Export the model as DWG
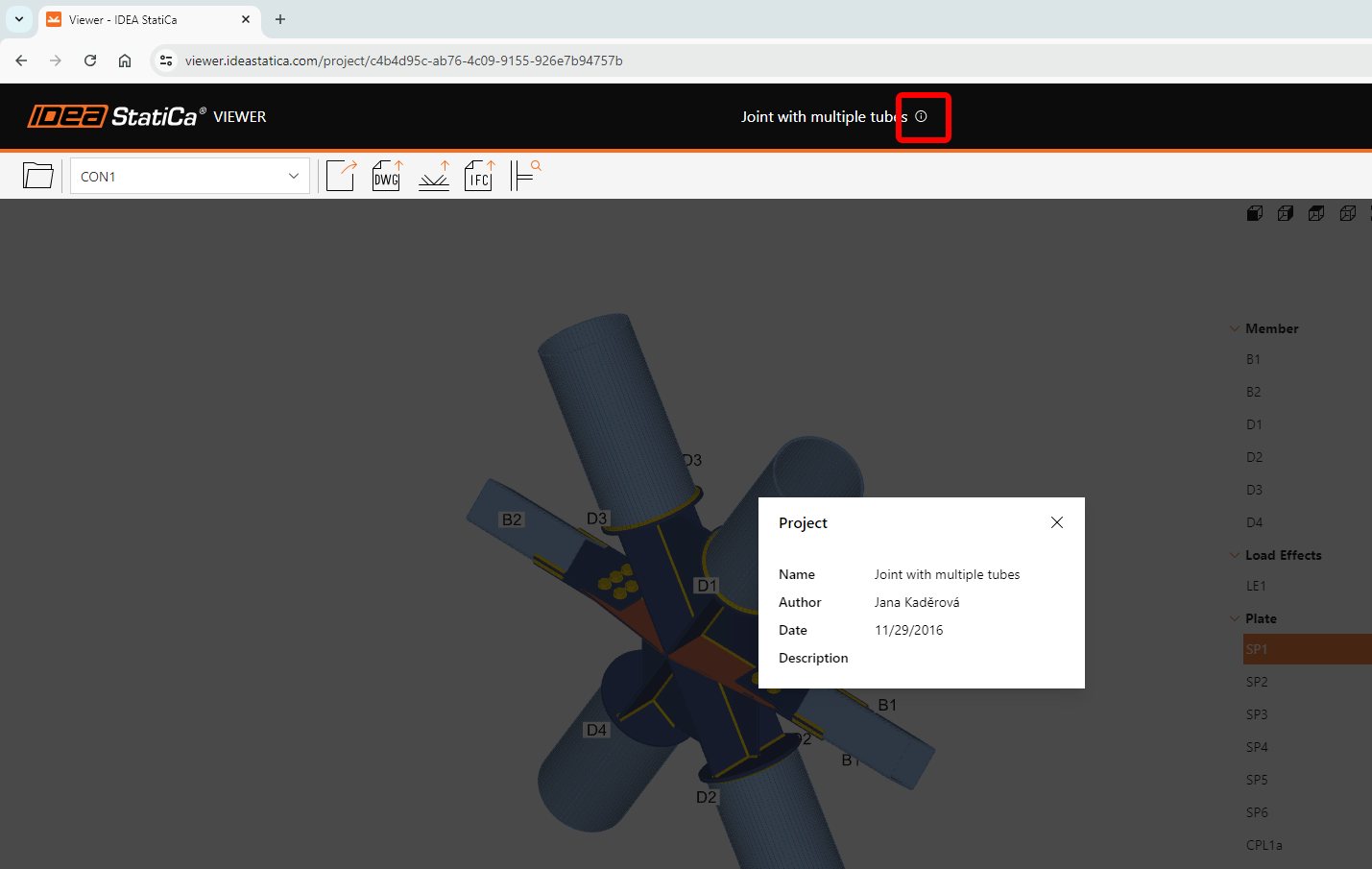The image size is (1372, 869). click(386, 175)
